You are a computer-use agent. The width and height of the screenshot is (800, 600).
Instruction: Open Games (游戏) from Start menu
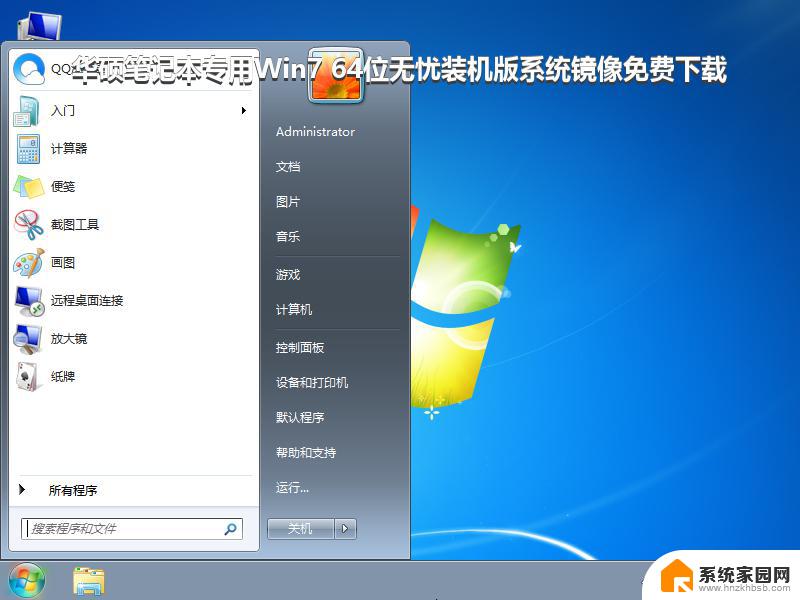[288, 274]
